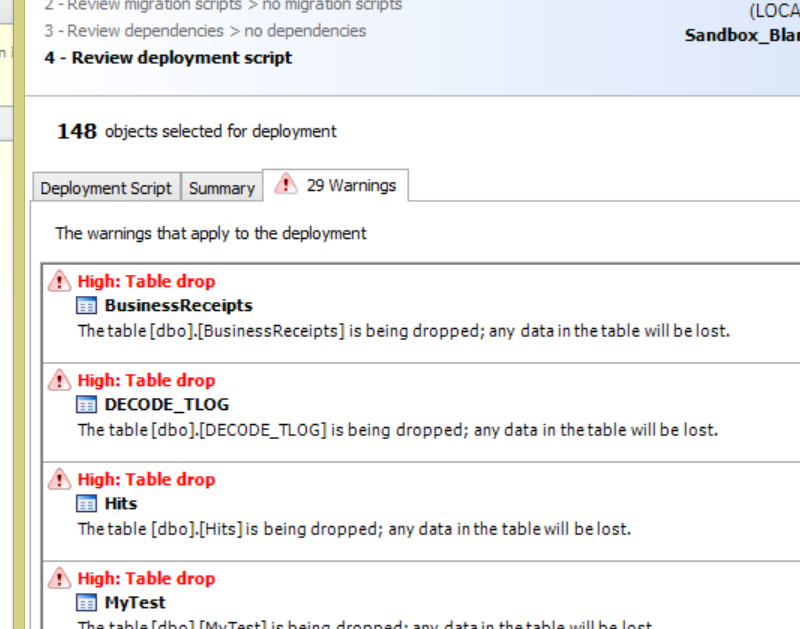The image size is (800, 629).
Task: Go to step 2 Review migration scripts
Action: coord(222,5)
